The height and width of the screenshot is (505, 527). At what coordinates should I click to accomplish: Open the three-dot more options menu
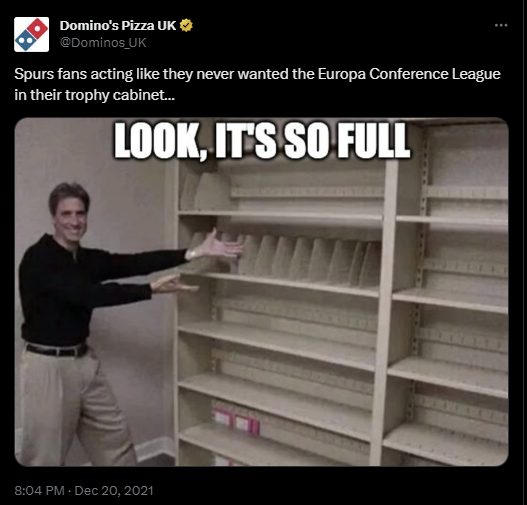coord(501,25)
